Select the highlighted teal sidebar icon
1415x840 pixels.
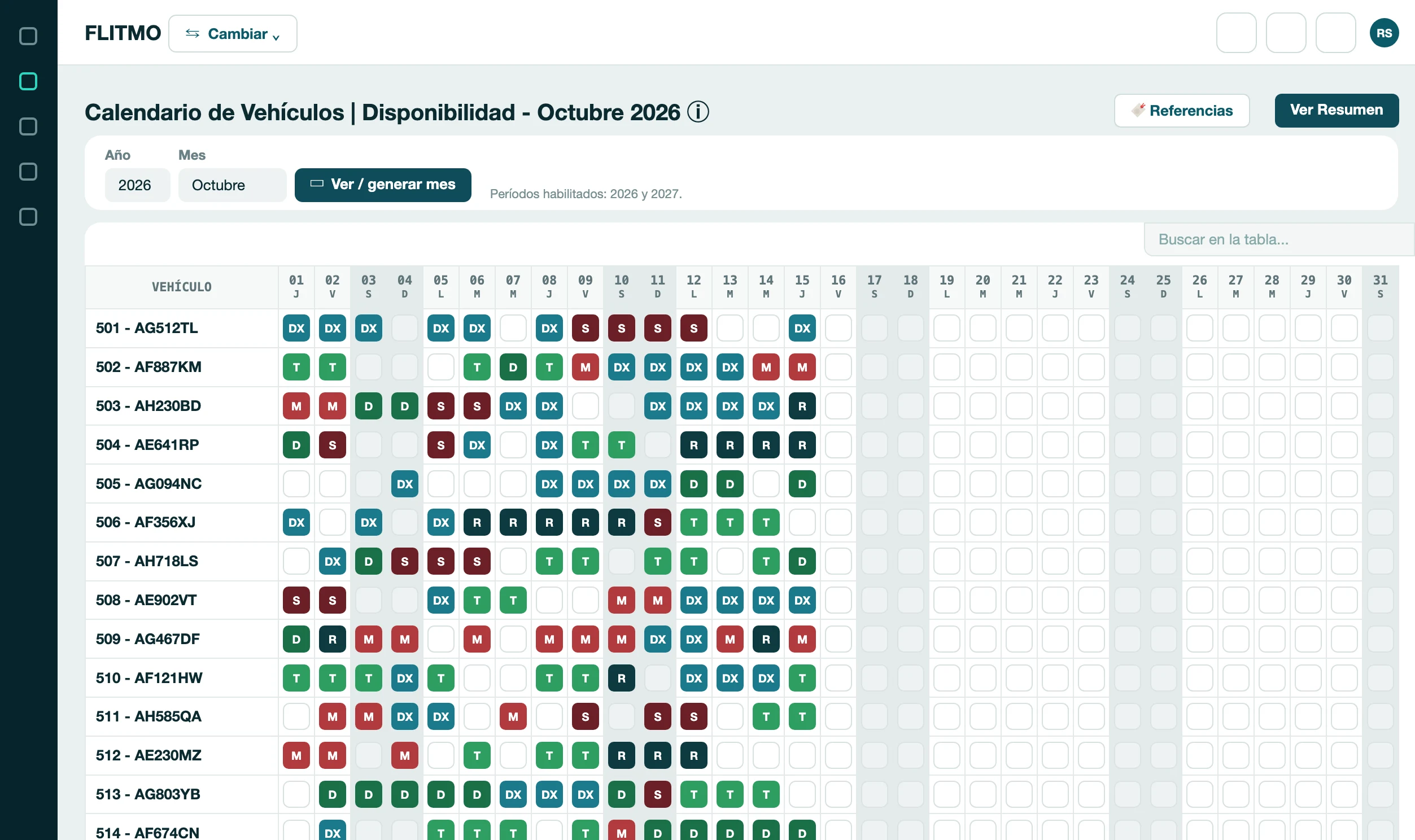point(28,81)
